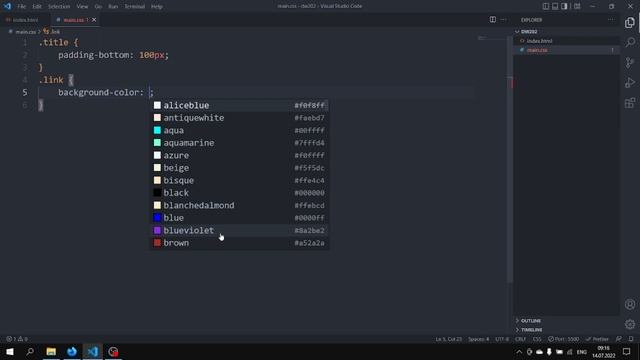Click the errors and warnings status indicator

(x=17, y=339)
